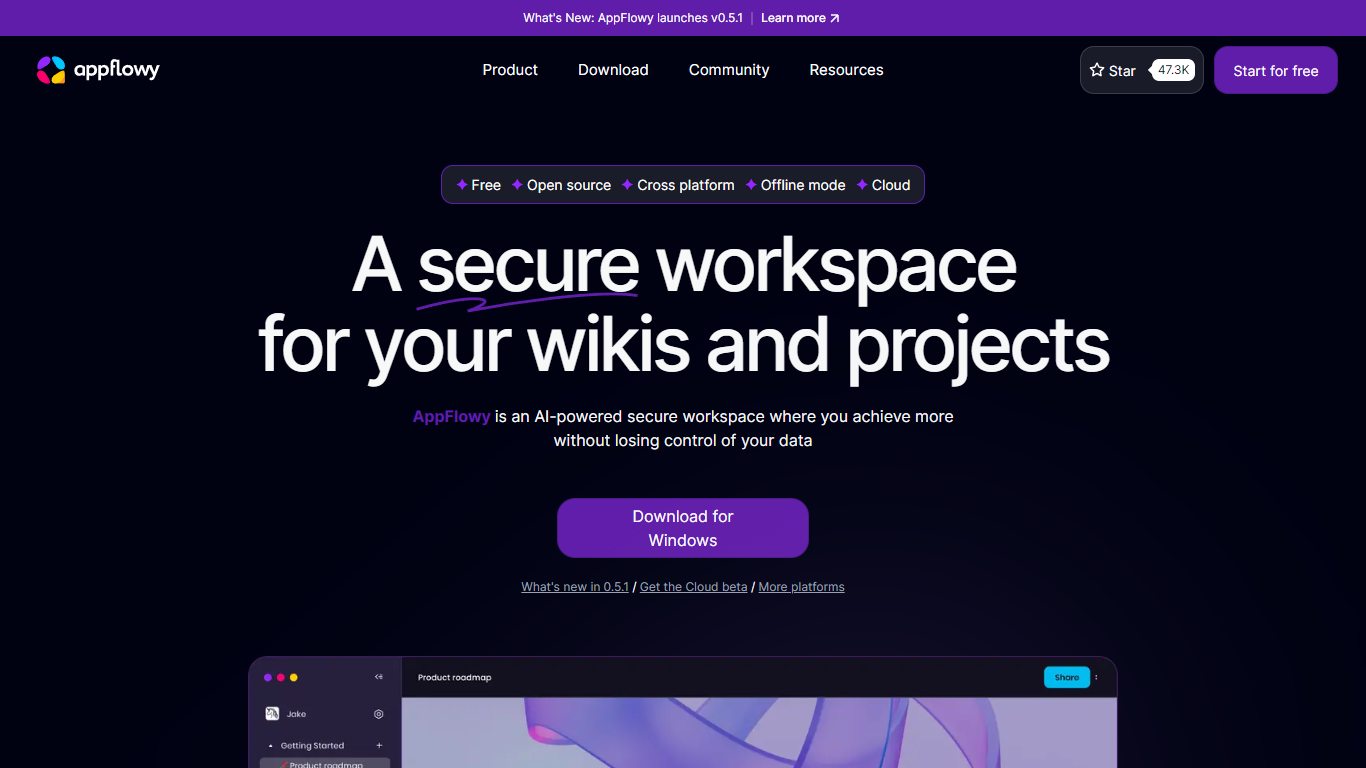Open the Product menu
The width and height of the screenshot is (1366, 768).
pyautogui.click(x=510, y=70)
